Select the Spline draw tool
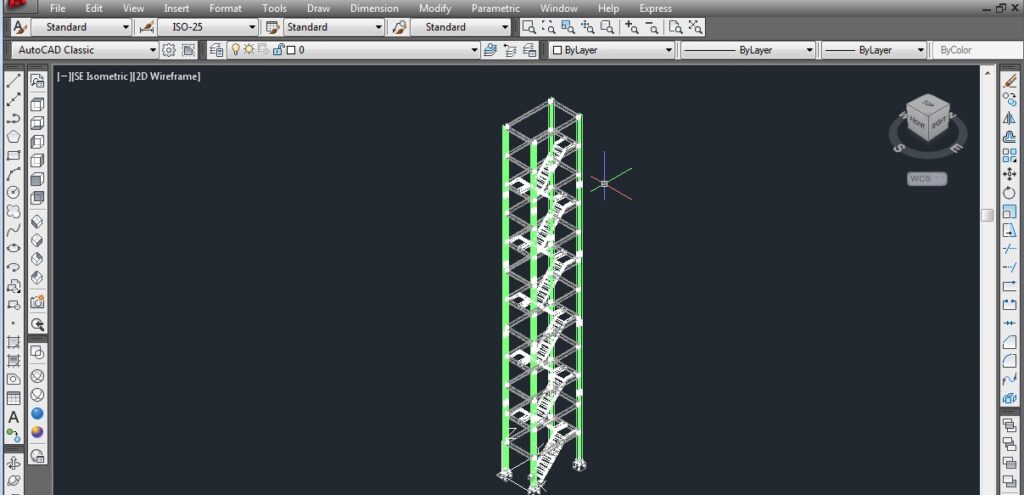 [x=14, y=231]
